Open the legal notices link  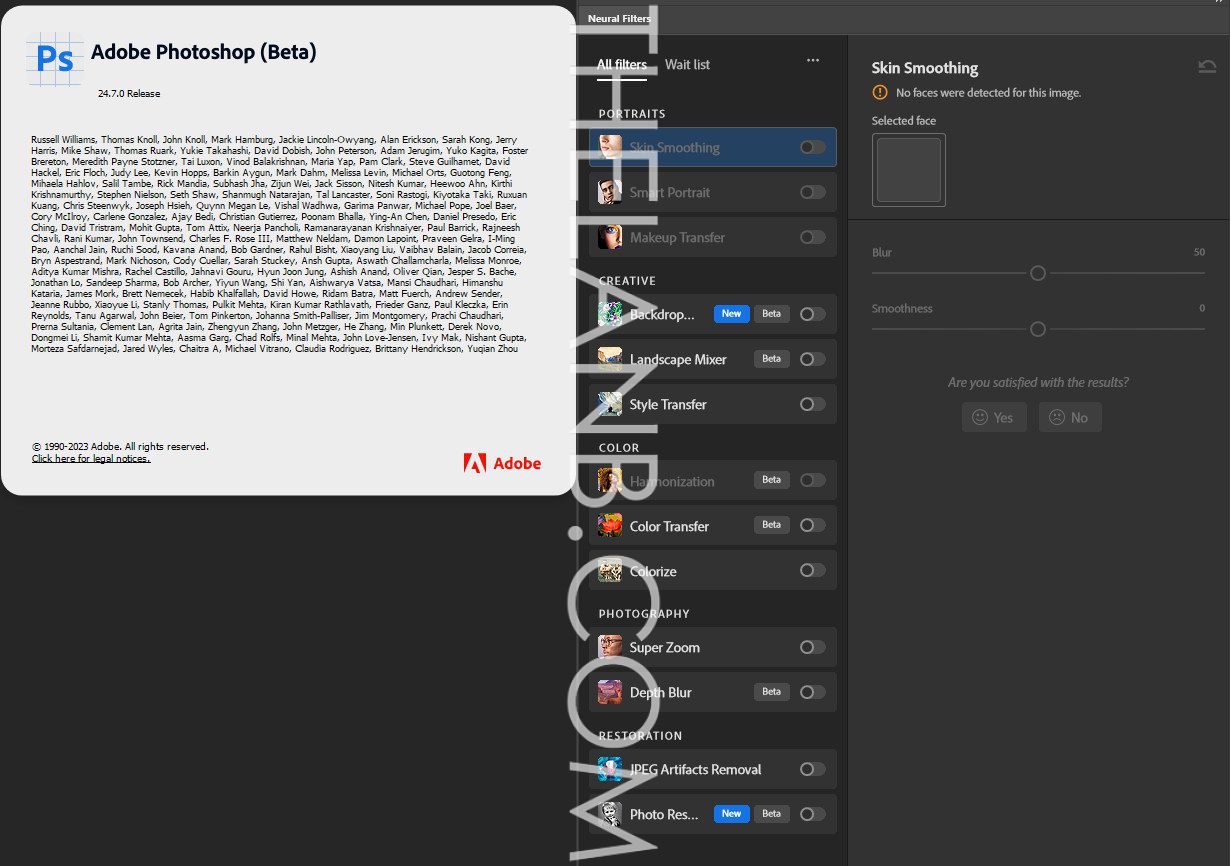91,459
